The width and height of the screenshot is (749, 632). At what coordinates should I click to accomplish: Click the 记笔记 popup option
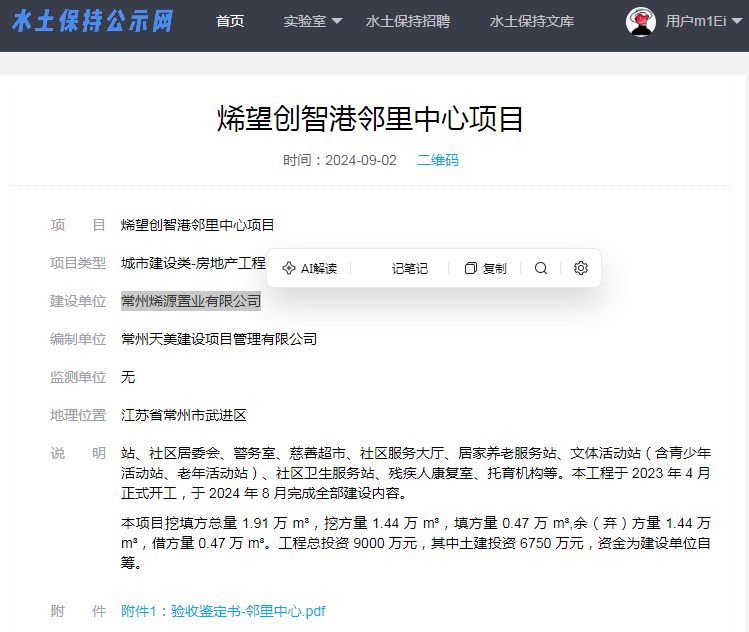pyautogui.click(x=409, y=268)
